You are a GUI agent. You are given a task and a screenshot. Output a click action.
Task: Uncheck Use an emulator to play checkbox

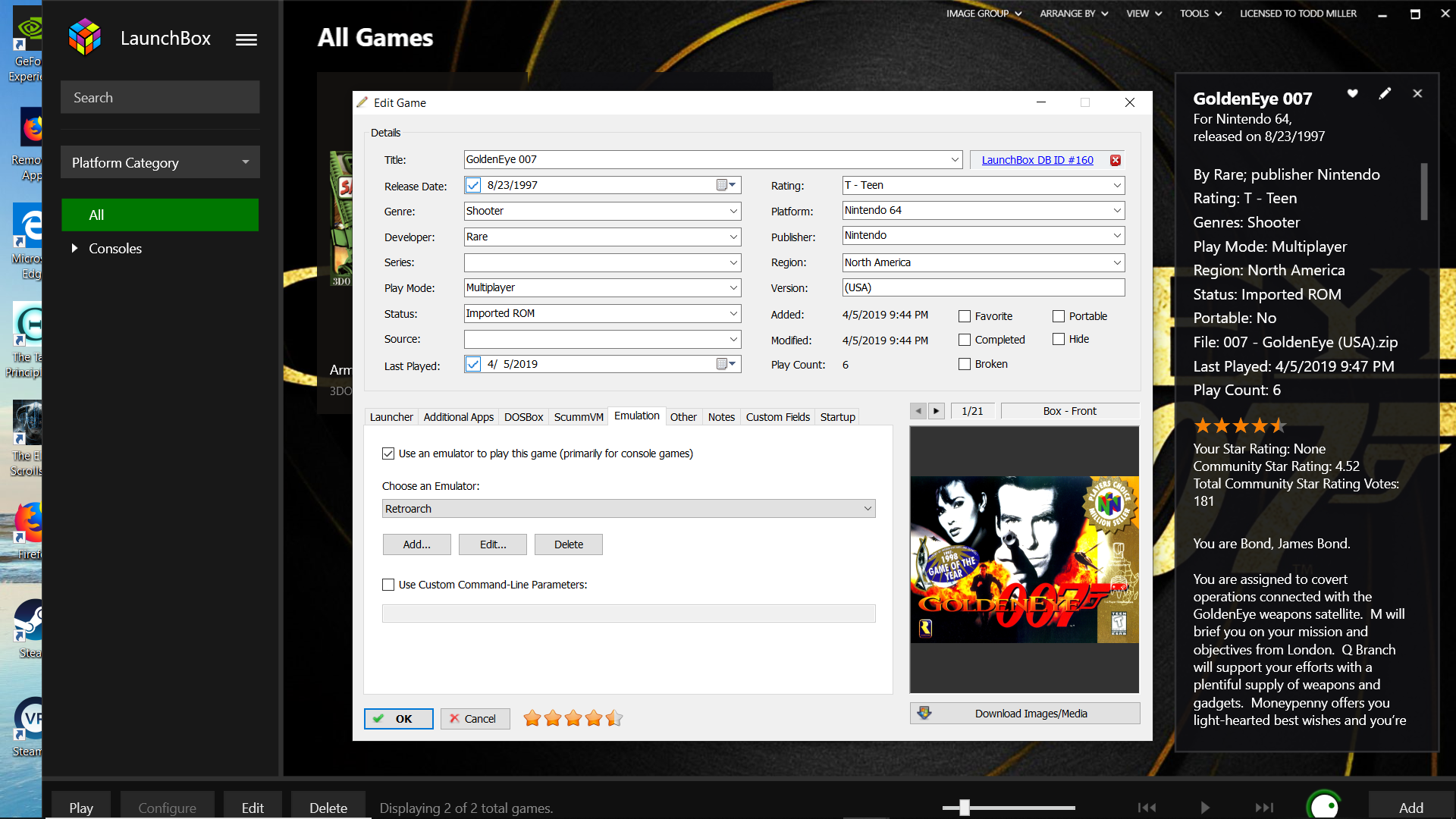[x=388, y=453]
